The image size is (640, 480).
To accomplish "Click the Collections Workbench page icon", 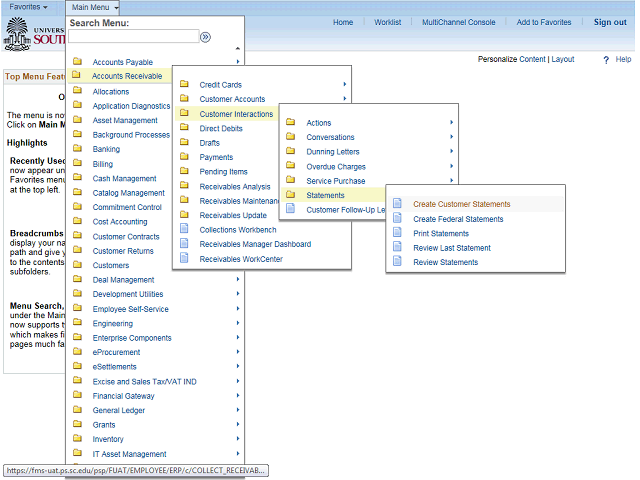I will point(184,230).
